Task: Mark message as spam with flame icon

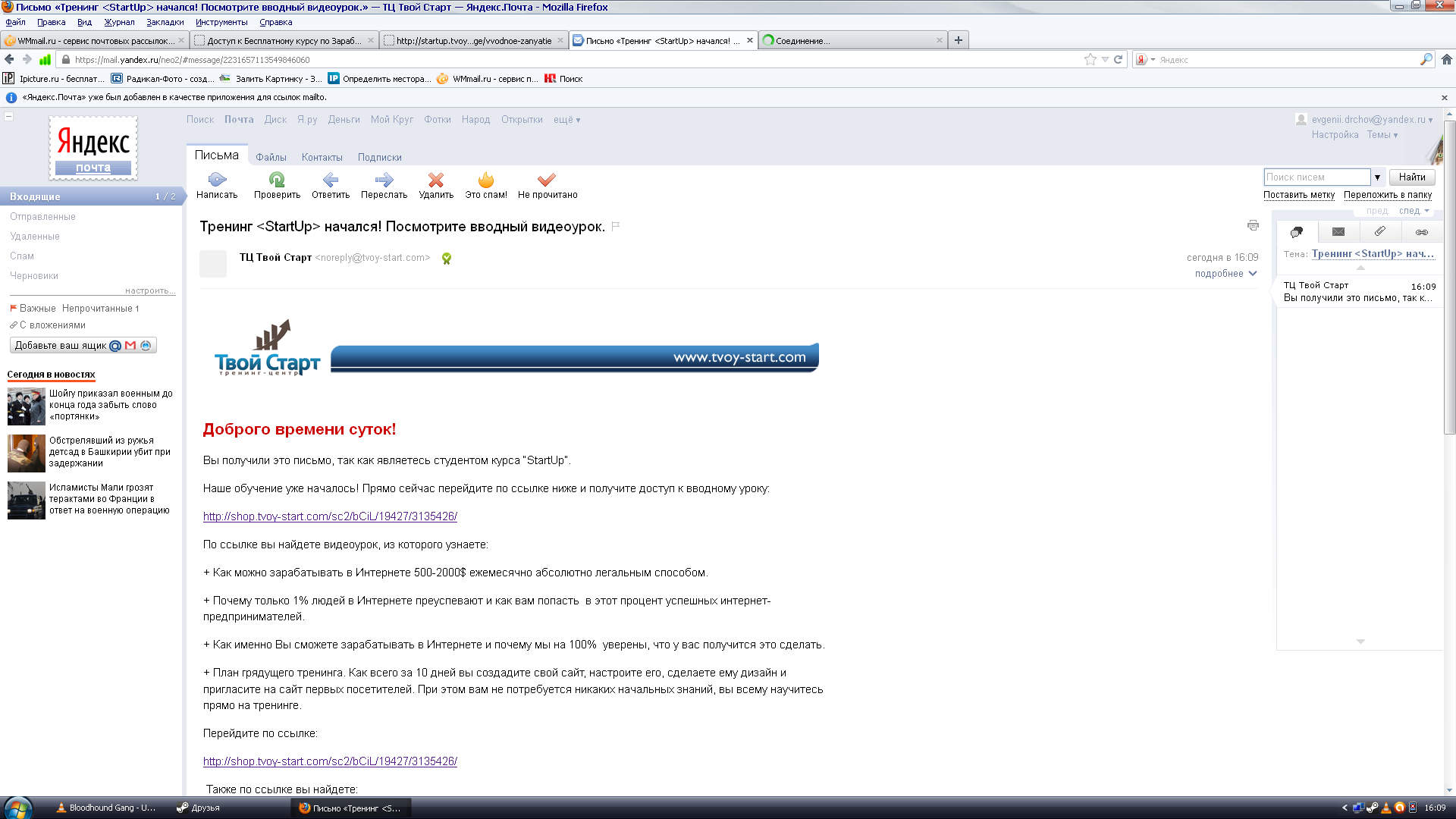Action: coord(486,180)
